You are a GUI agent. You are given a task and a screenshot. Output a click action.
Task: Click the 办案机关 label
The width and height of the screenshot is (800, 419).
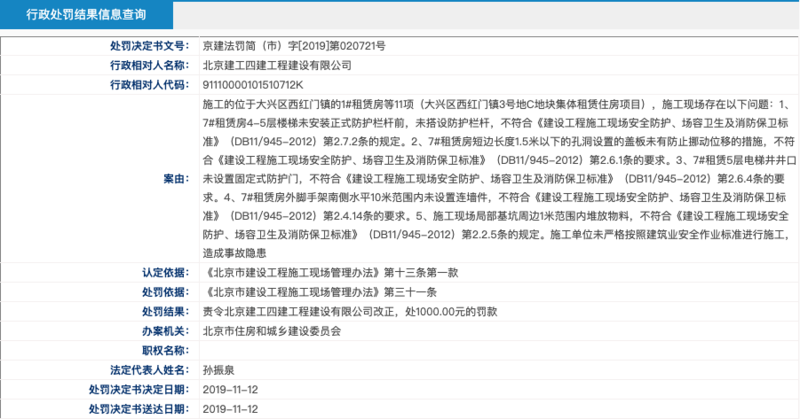[165, 331]
